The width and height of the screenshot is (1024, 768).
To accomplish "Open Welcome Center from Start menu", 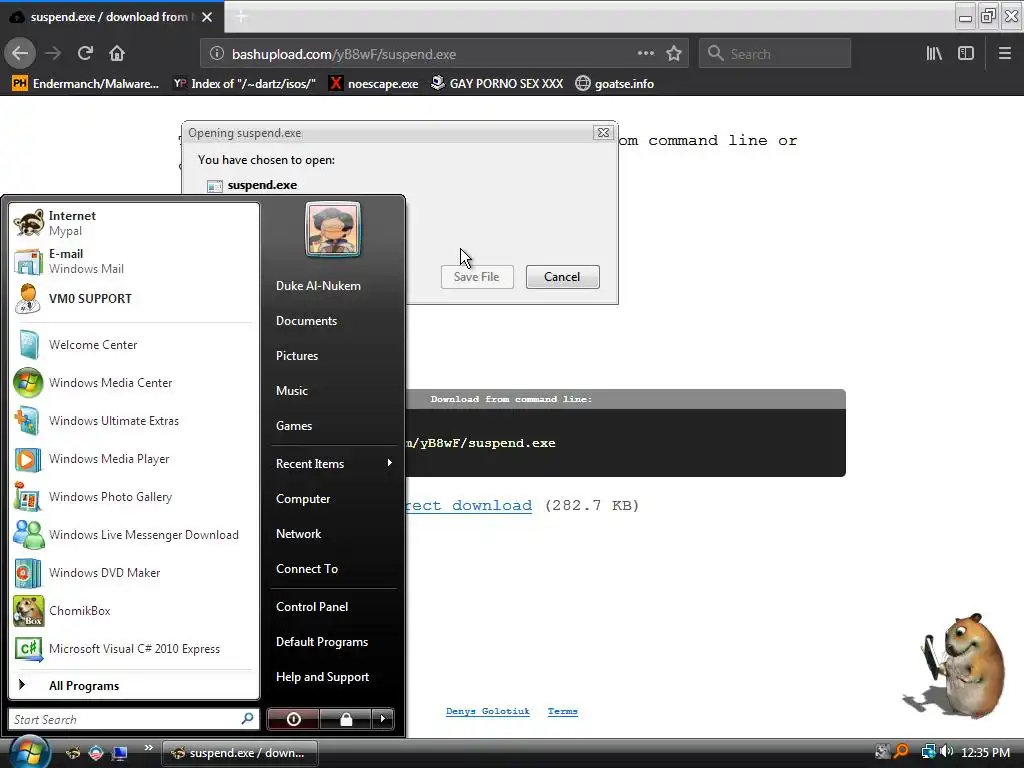I will 134,345.
